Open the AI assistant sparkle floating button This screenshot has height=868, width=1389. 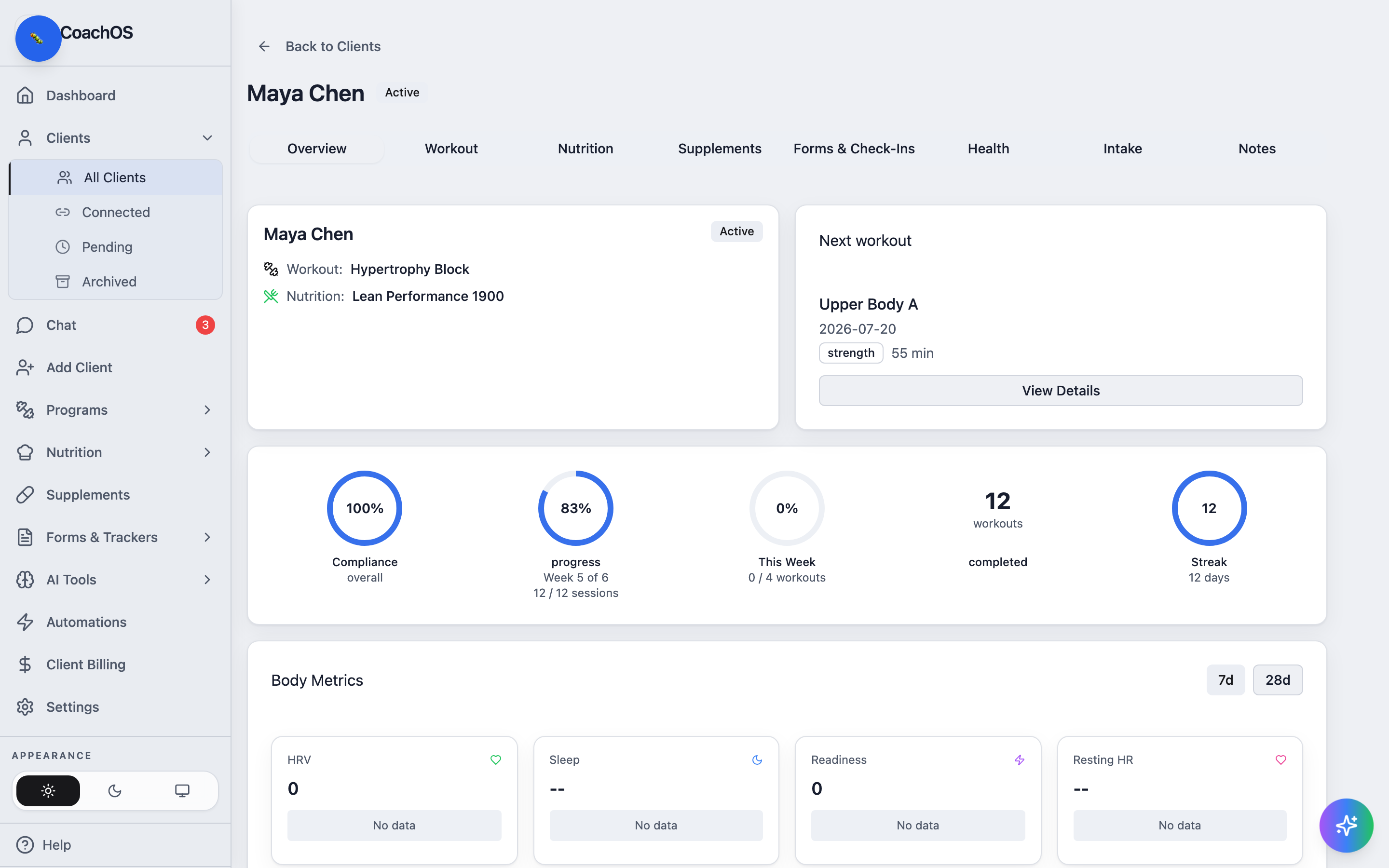pos(1346,826)
